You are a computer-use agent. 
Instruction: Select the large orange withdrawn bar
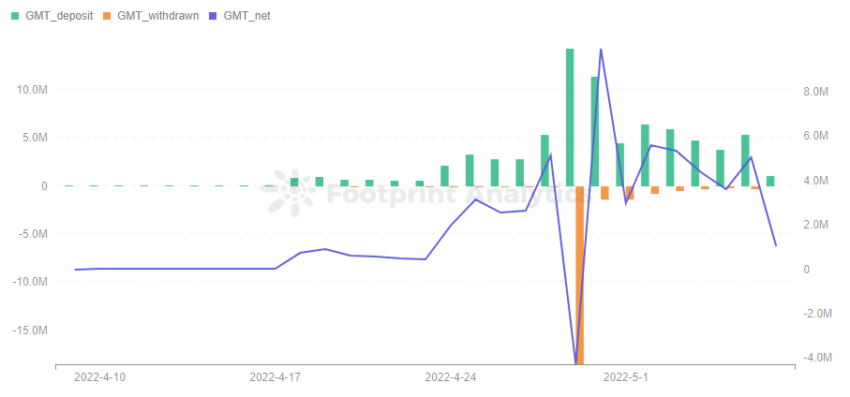(x=579, y=274)
